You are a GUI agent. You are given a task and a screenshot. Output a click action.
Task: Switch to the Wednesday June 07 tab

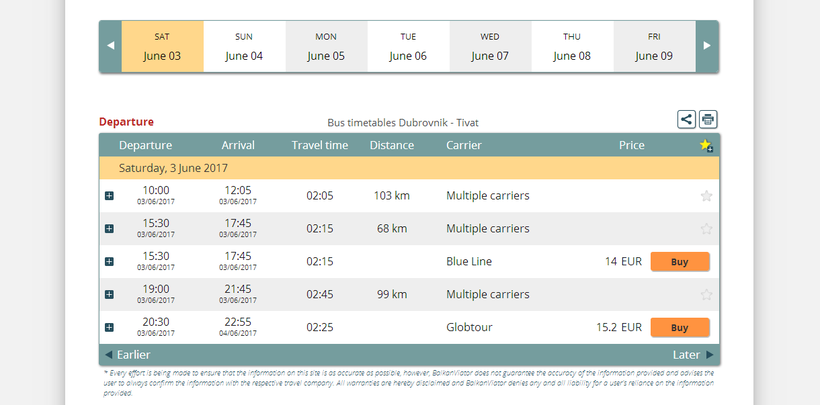click(x=490, y=47)
